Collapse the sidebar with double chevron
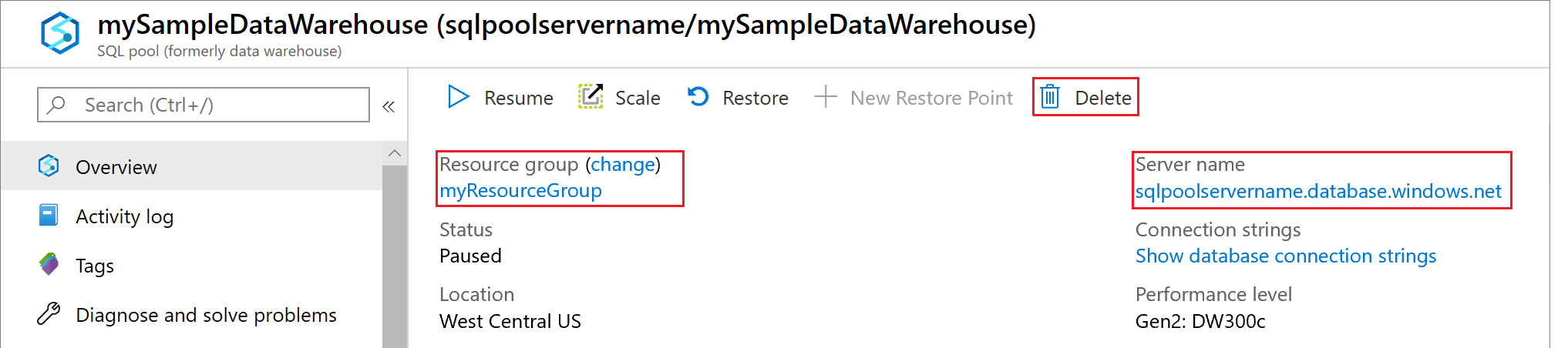 (389, 106)
